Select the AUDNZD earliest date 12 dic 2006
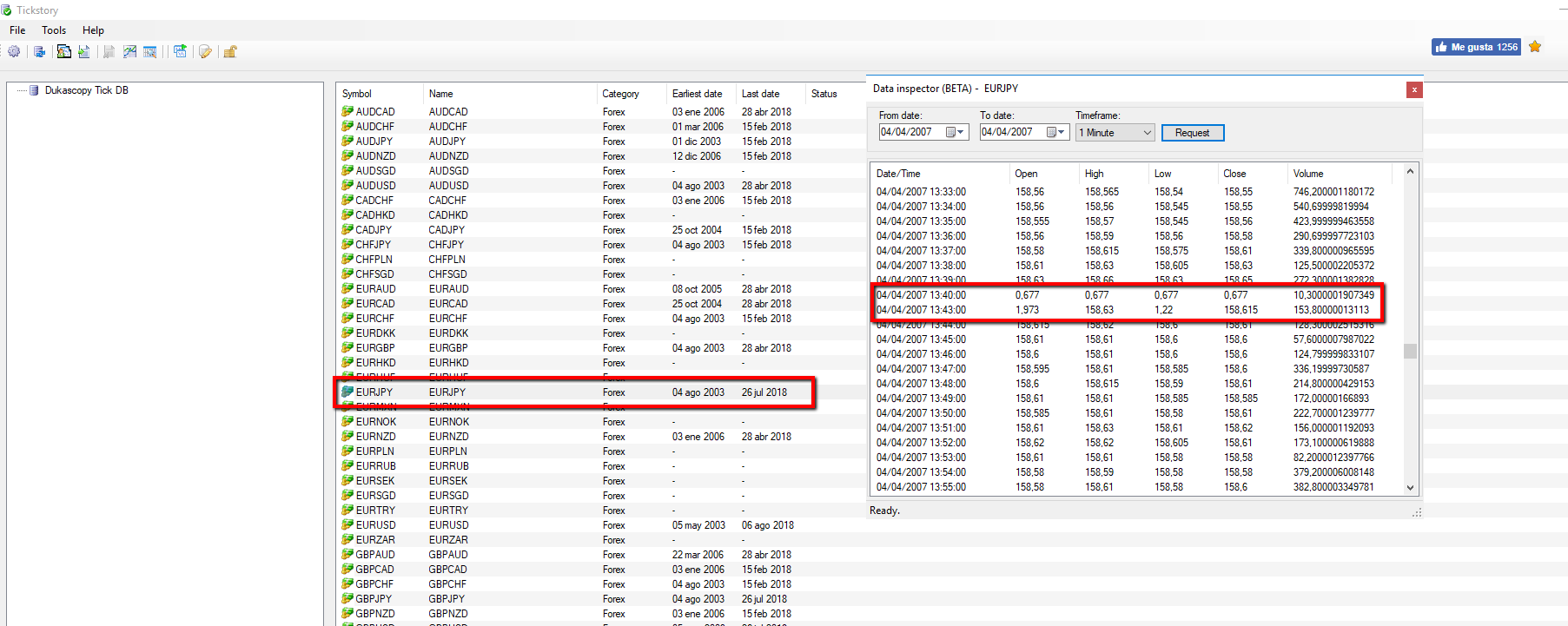The height and width of the screenshot is (626, 1568). coord(696,156)
